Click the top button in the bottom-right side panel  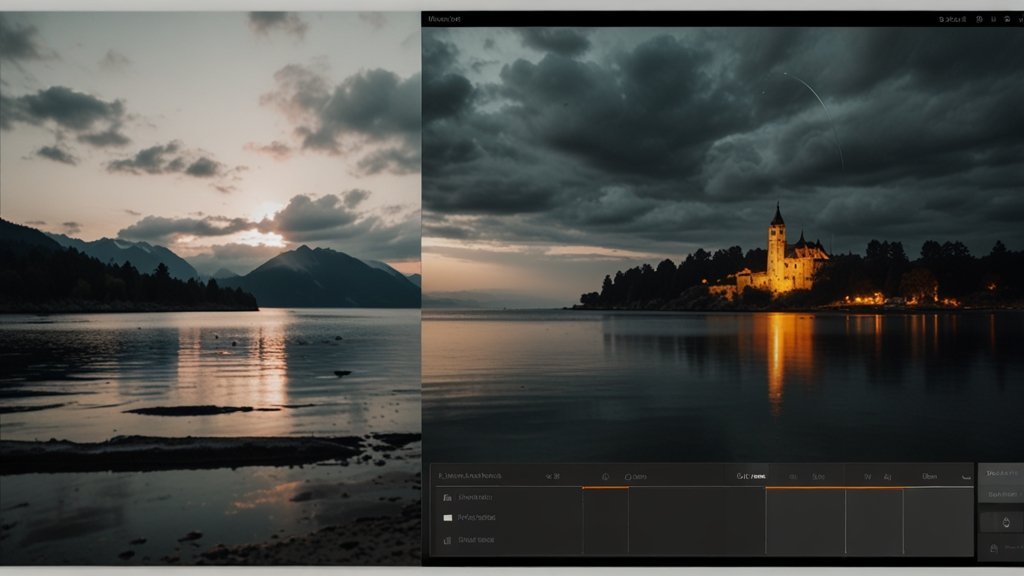1000,472
